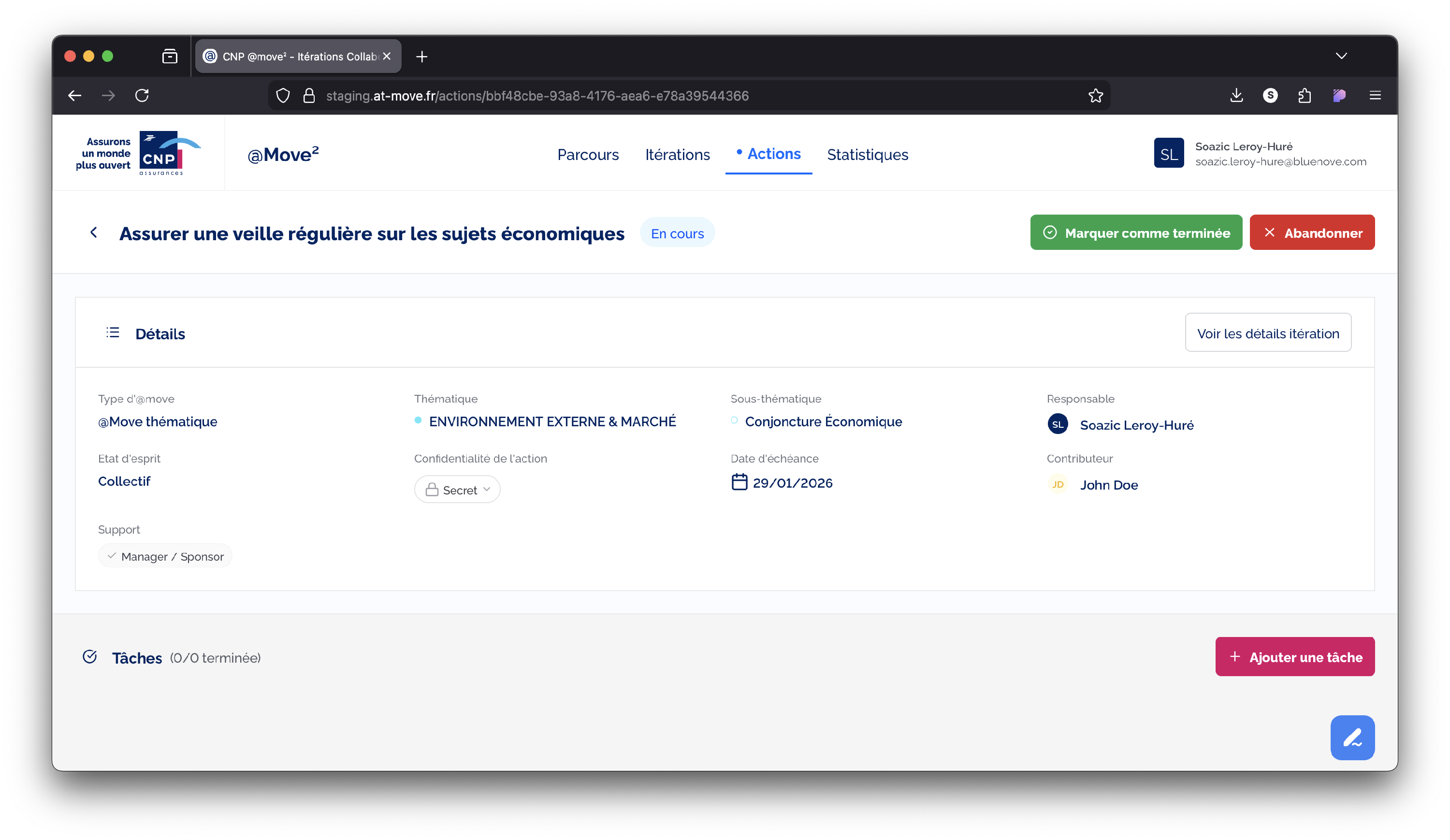Image resolution: width=1450 pixels, height=840 pixels.
Task: Click the blue edit pencil floating button
Action: coord(1351,737)
